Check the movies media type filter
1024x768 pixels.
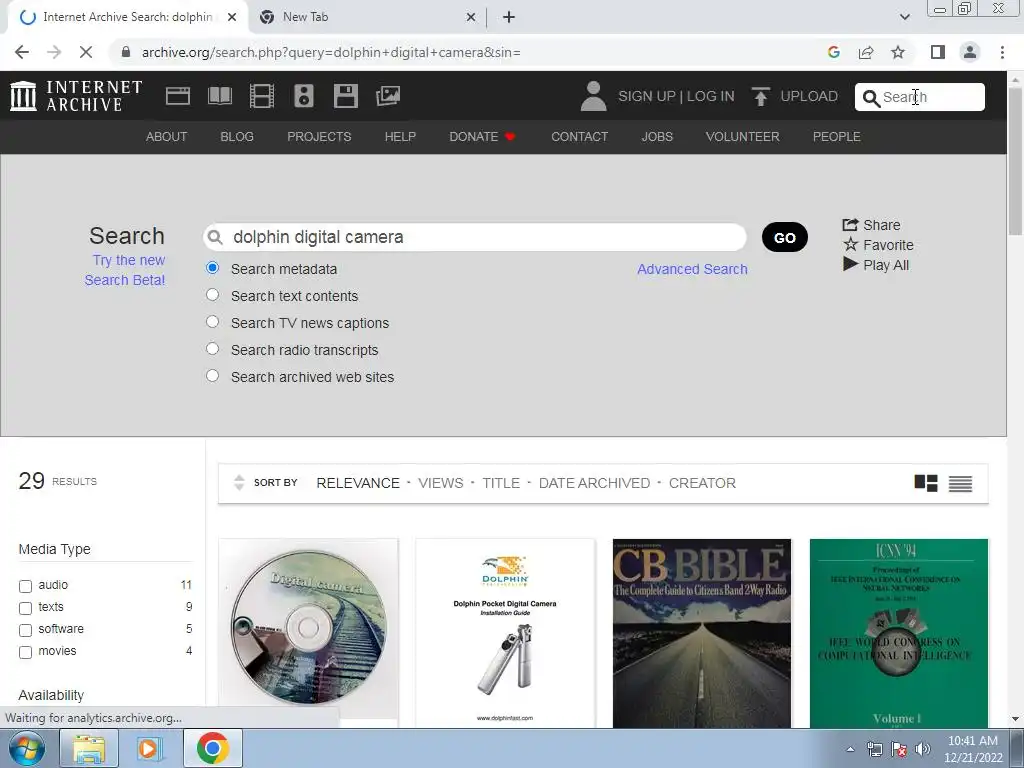coord(25,652)
